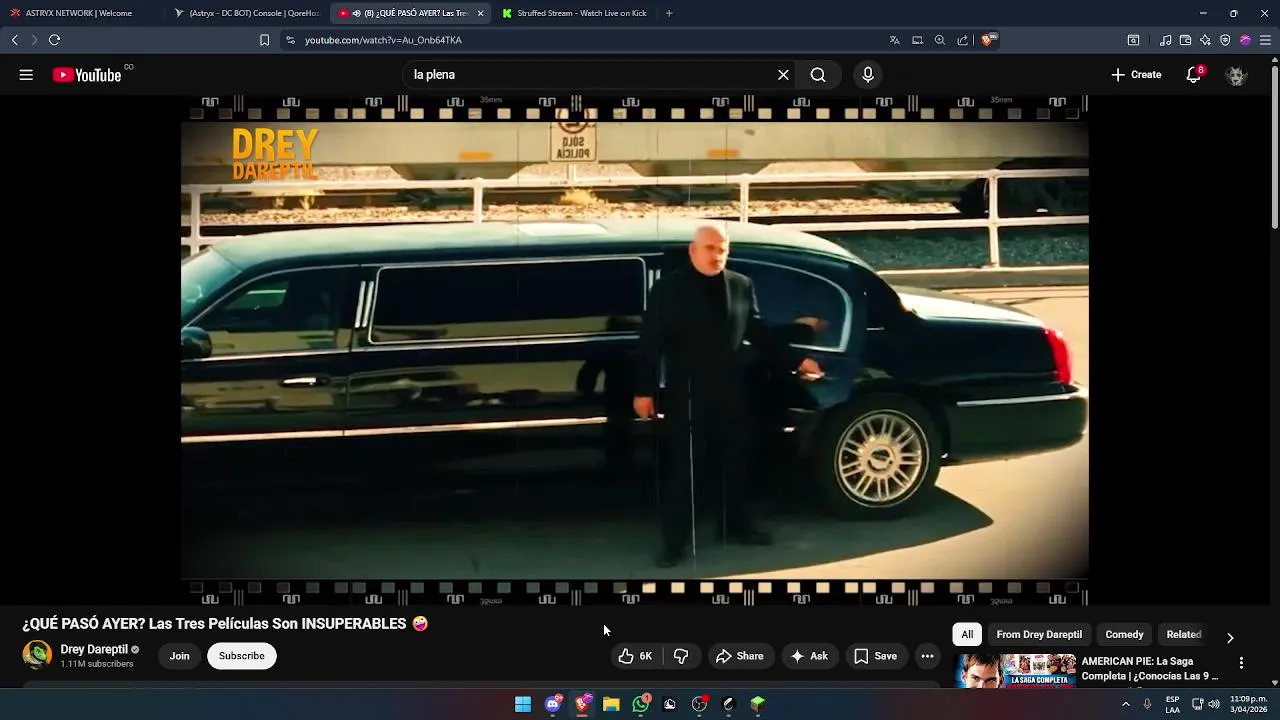This screenshot has height=720, width=1280.
Task: Bookmark this page
Action: pos(264,40)
